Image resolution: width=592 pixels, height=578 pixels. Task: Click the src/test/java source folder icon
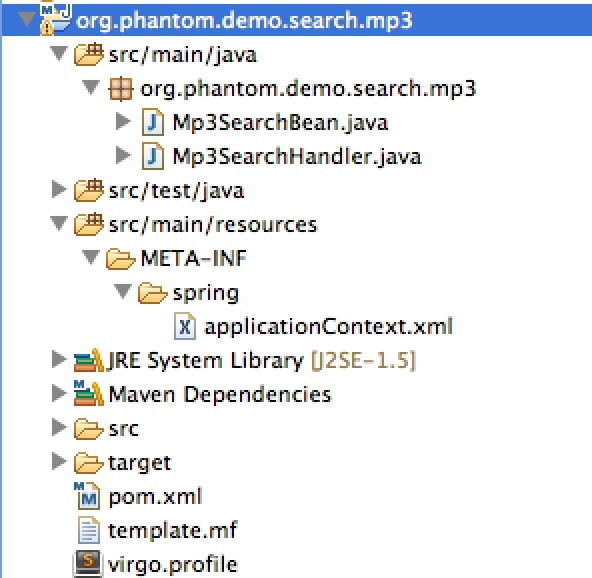coord(88,190)
